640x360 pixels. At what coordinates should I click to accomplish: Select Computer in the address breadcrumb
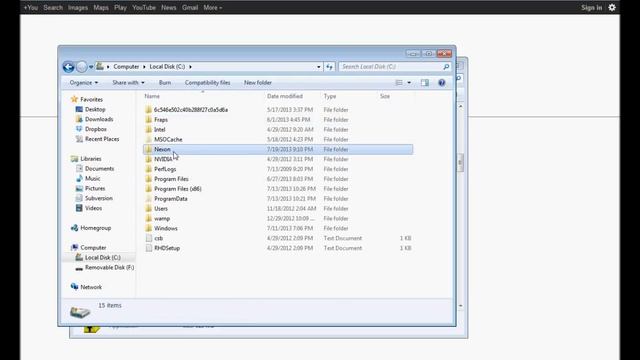[126, 67]
